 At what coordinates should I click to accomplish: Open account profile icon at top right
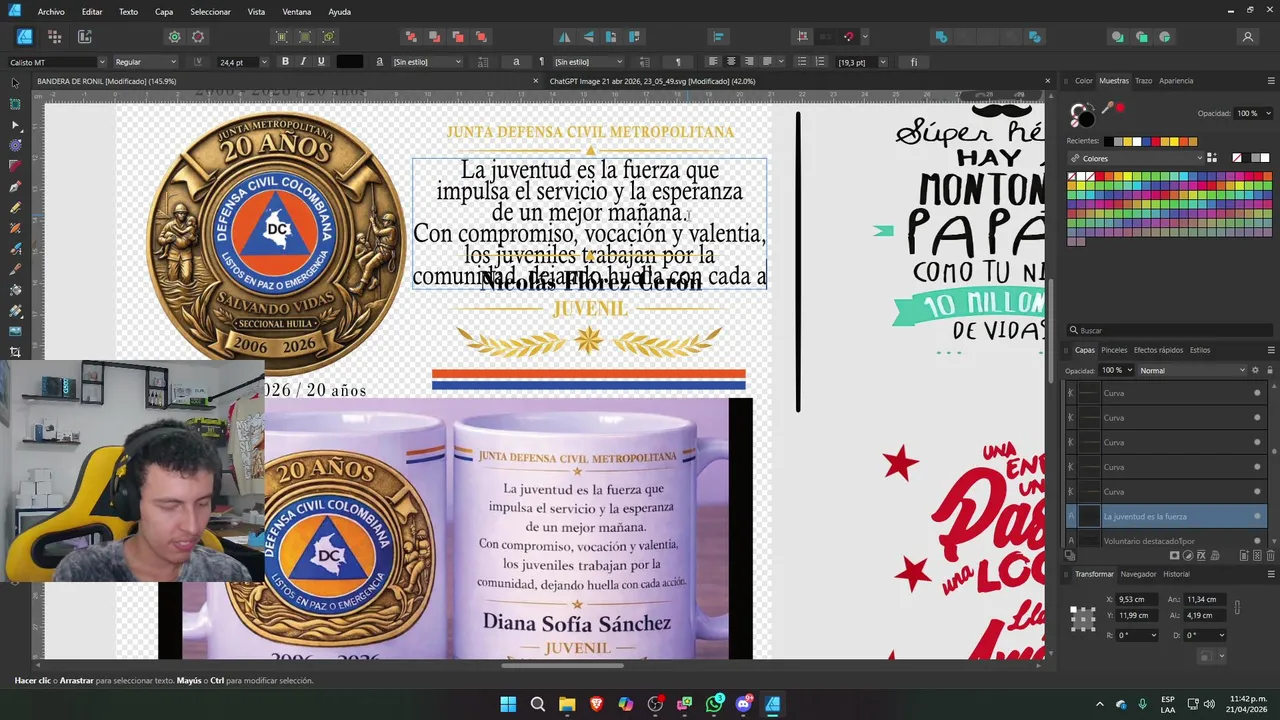pyautogui.click(x=1247, y=37)
